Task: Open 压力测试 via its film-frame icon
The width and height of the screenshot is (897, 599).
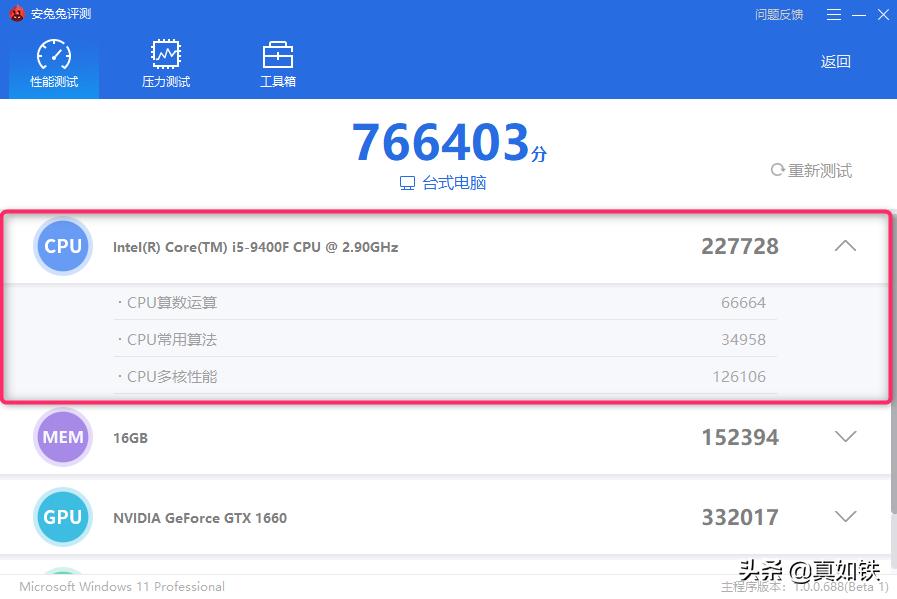Action: click(164, 54)
